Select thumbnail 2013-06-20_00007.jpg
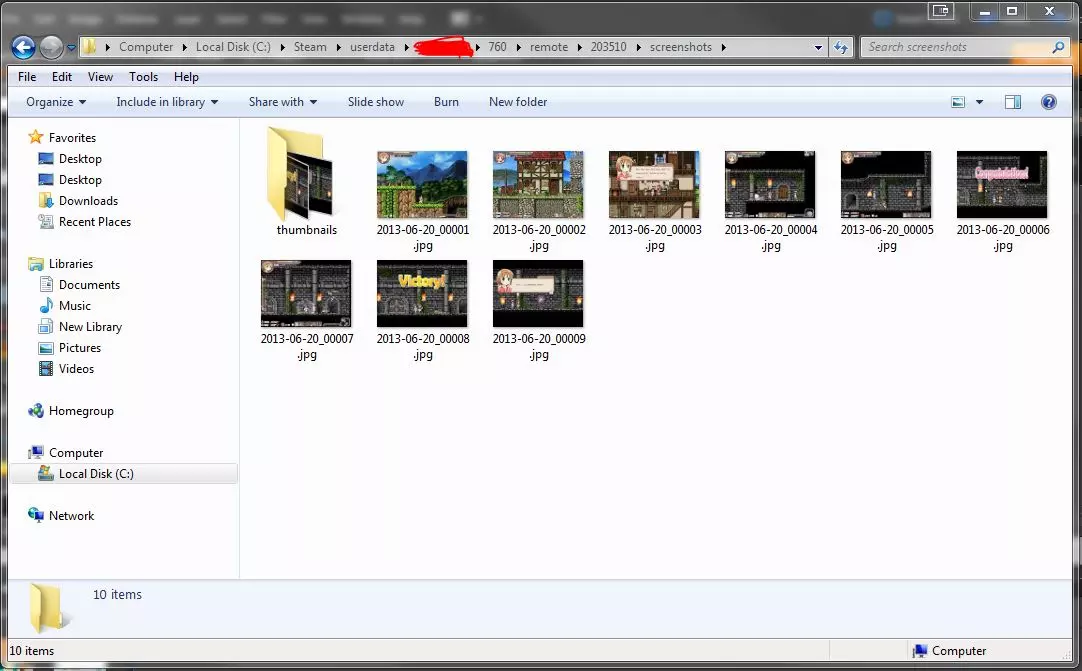The width and height of the screenshot is (1082, 671). click(x=306, y=293)
